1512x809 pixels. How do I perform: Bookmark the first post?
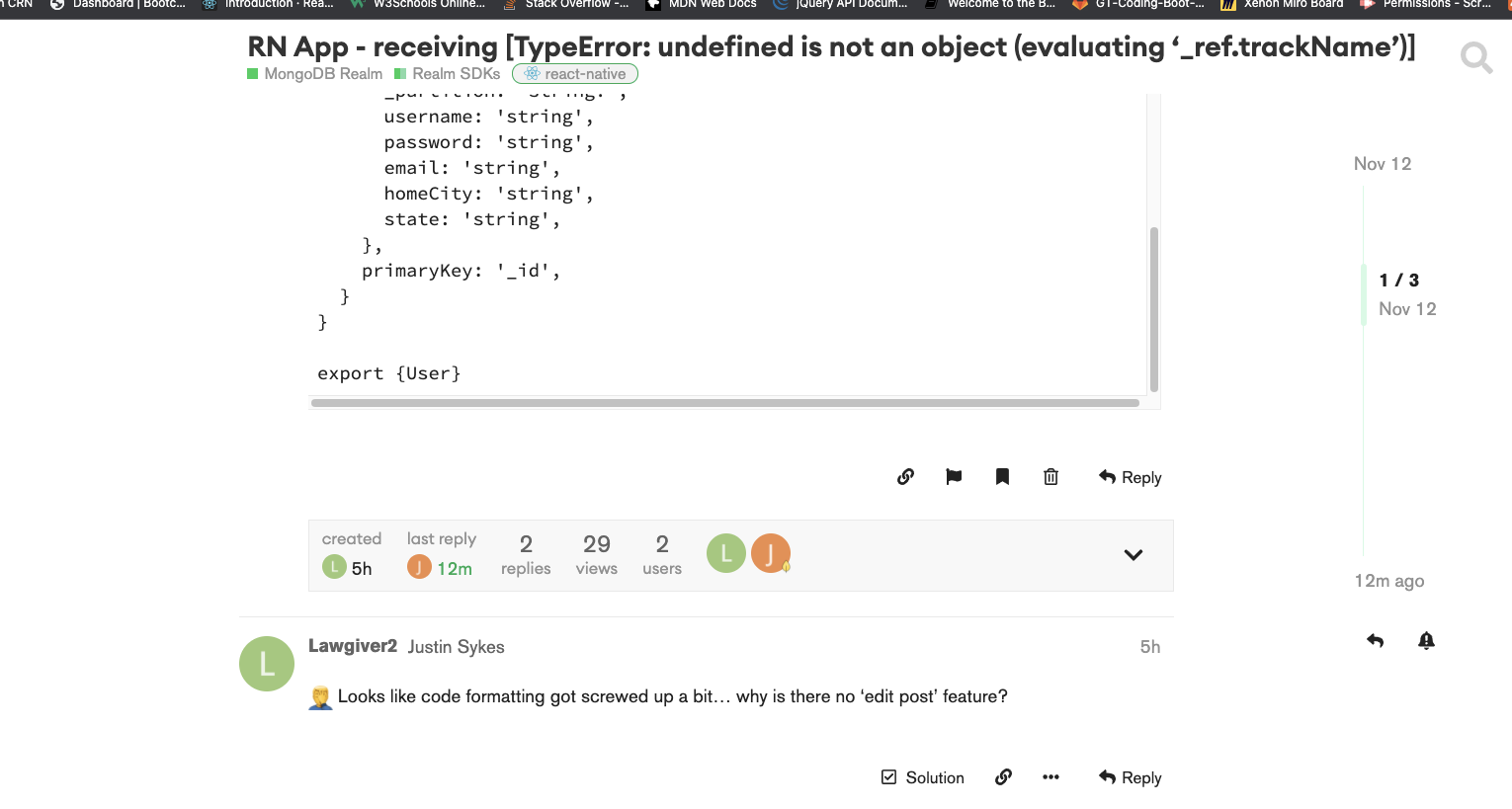point(1002,477)
